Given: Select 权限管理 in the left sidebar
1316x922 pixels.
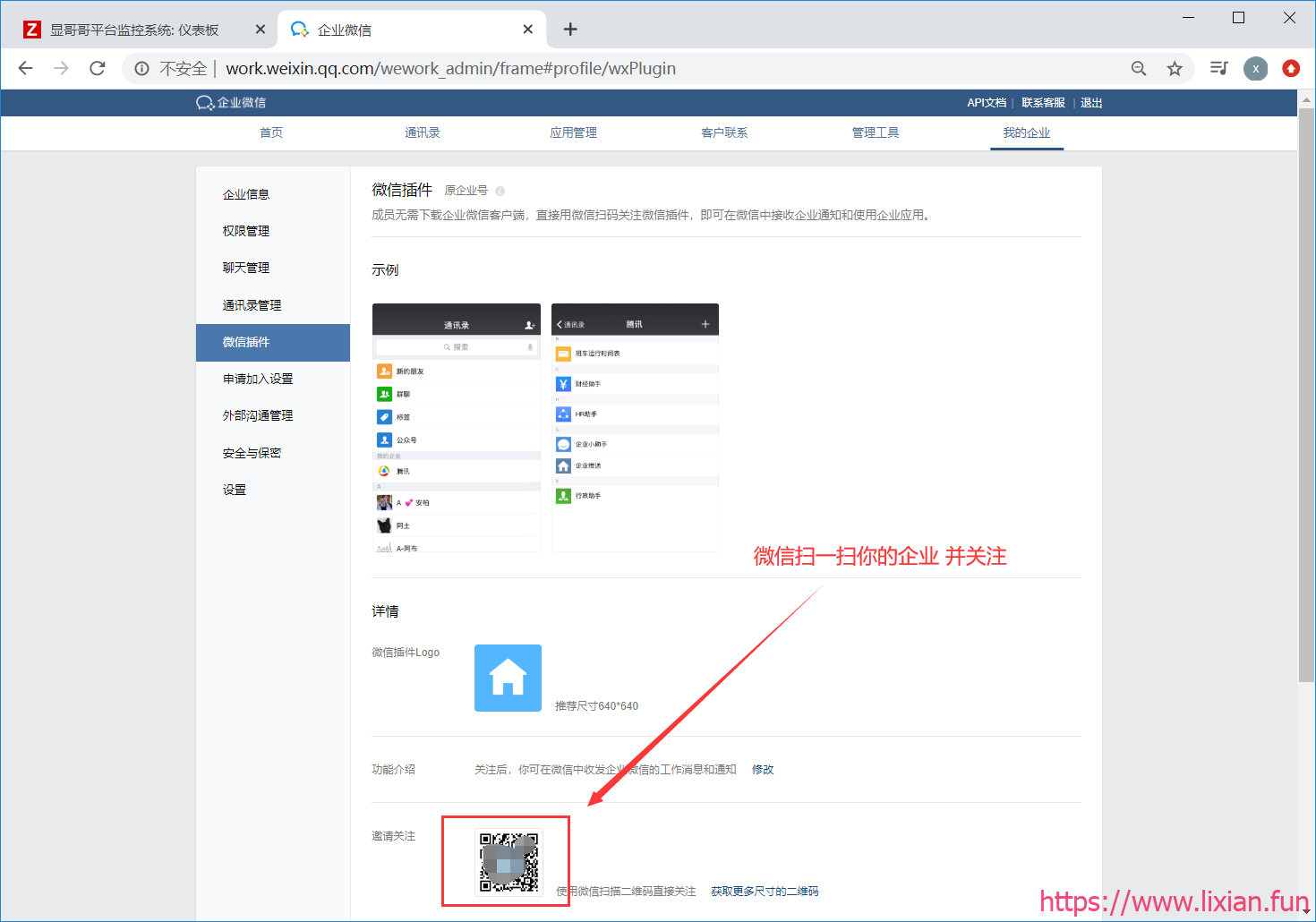Looking at the screenshot, I should (246, 231).
